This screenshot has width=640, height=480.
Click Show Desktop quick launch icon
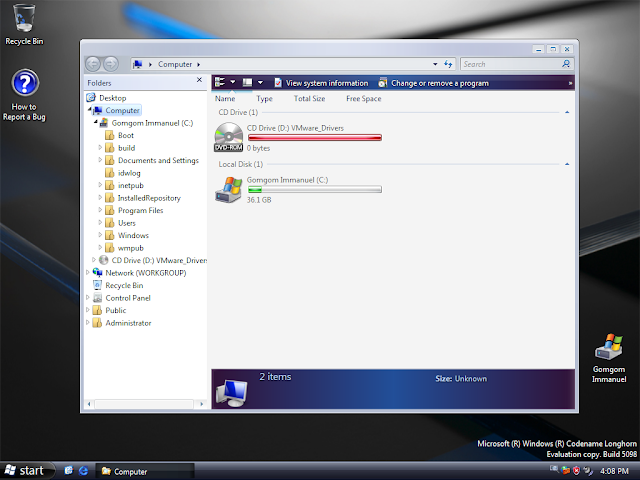pyautogui.click(x=68, y=471)
